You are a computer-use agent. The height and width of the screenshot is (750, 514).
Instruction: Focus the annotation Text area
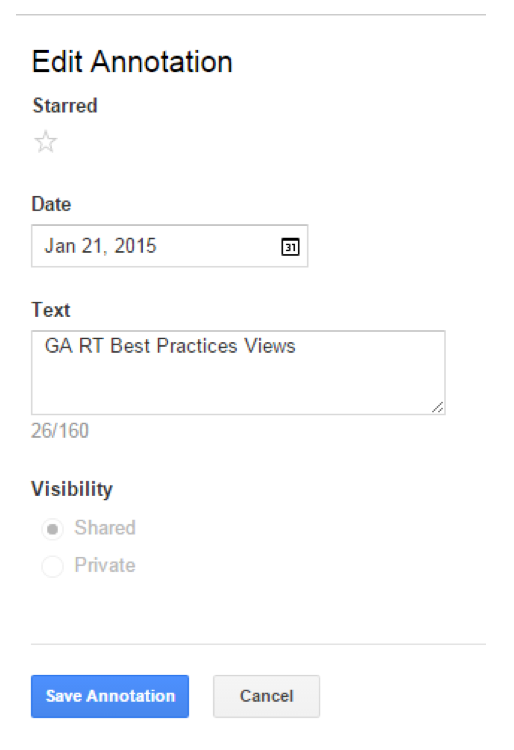(238, 373)
